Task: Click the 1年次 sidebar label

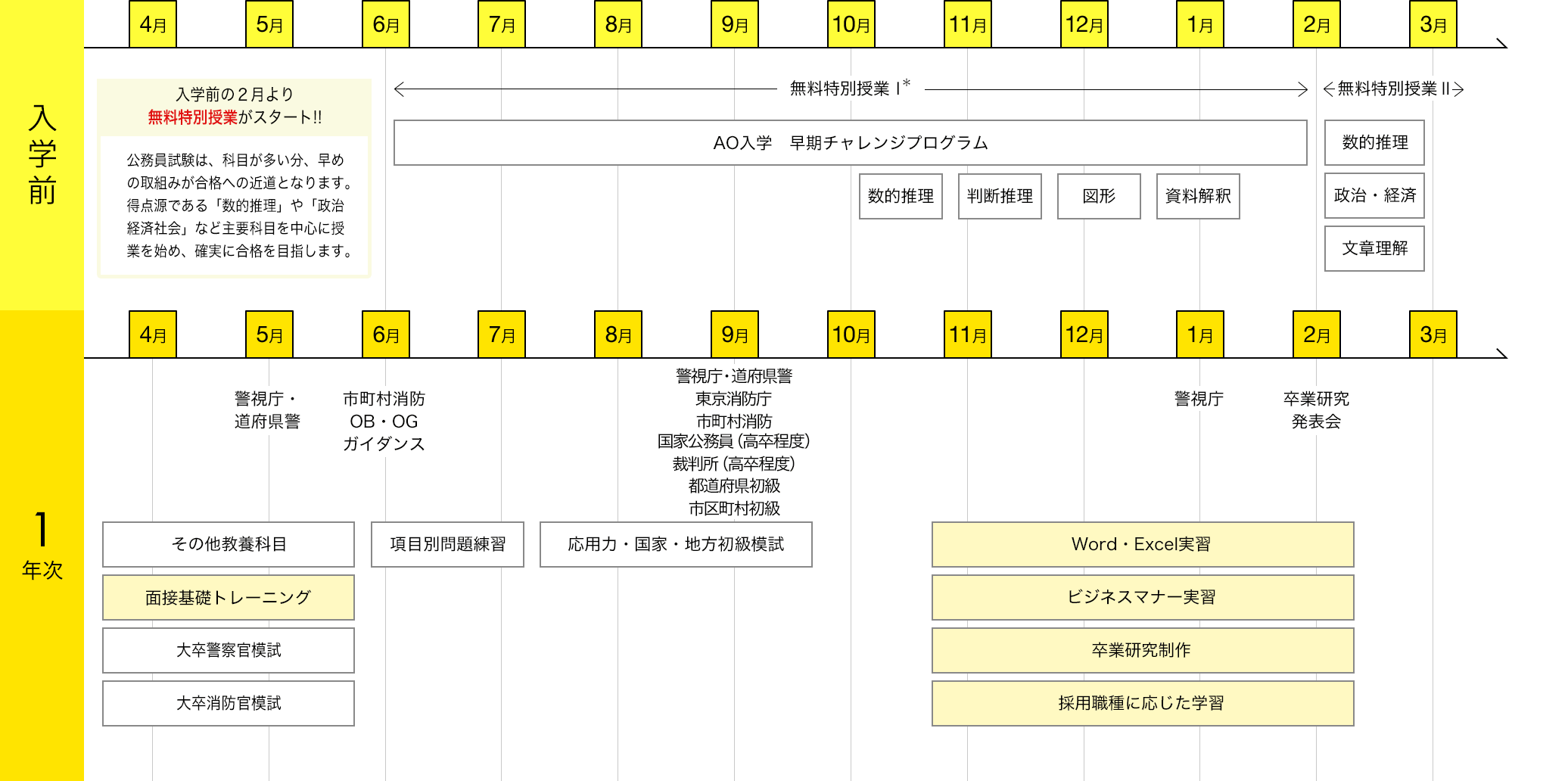Action: pos(42,545)
